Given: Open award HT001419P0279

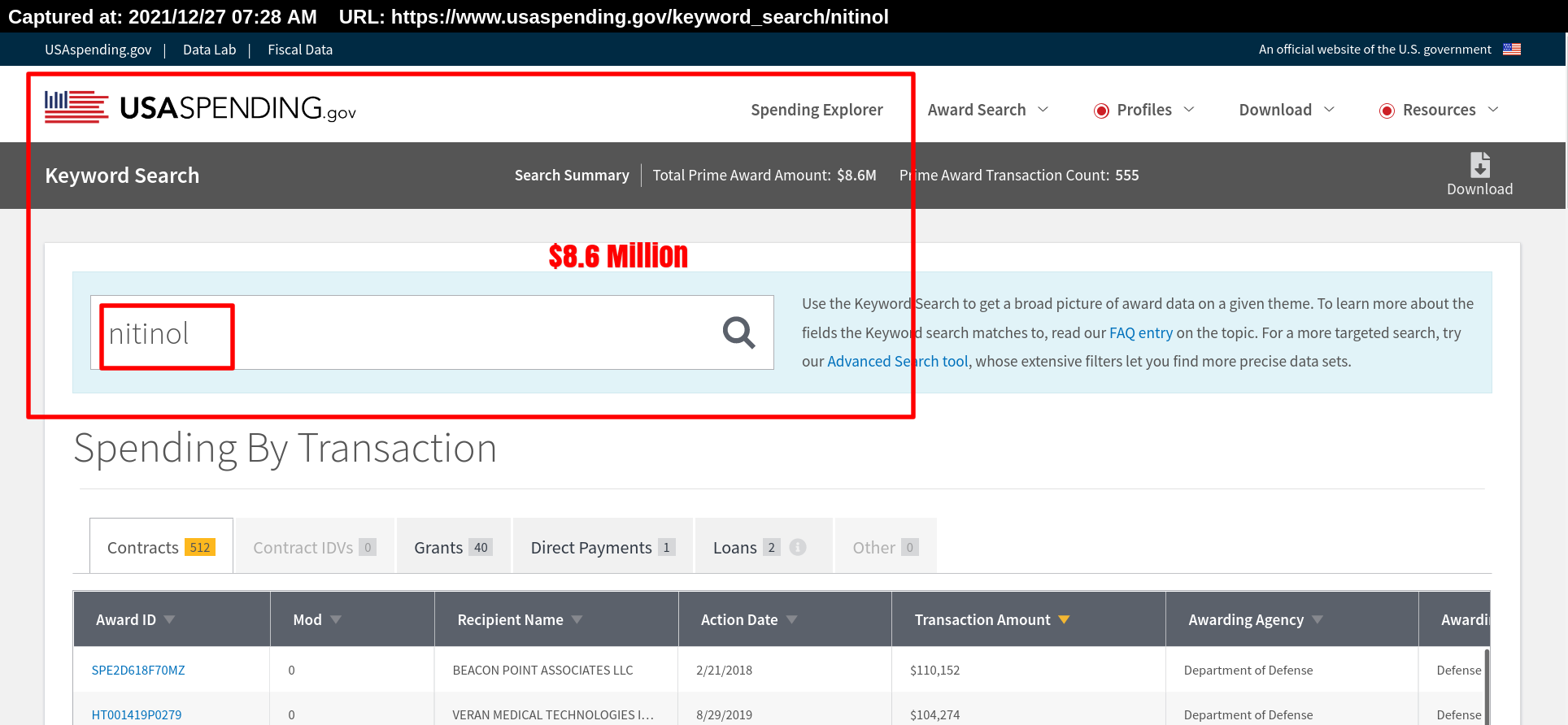Looking at the screenshot, I should tap(137, 714).
